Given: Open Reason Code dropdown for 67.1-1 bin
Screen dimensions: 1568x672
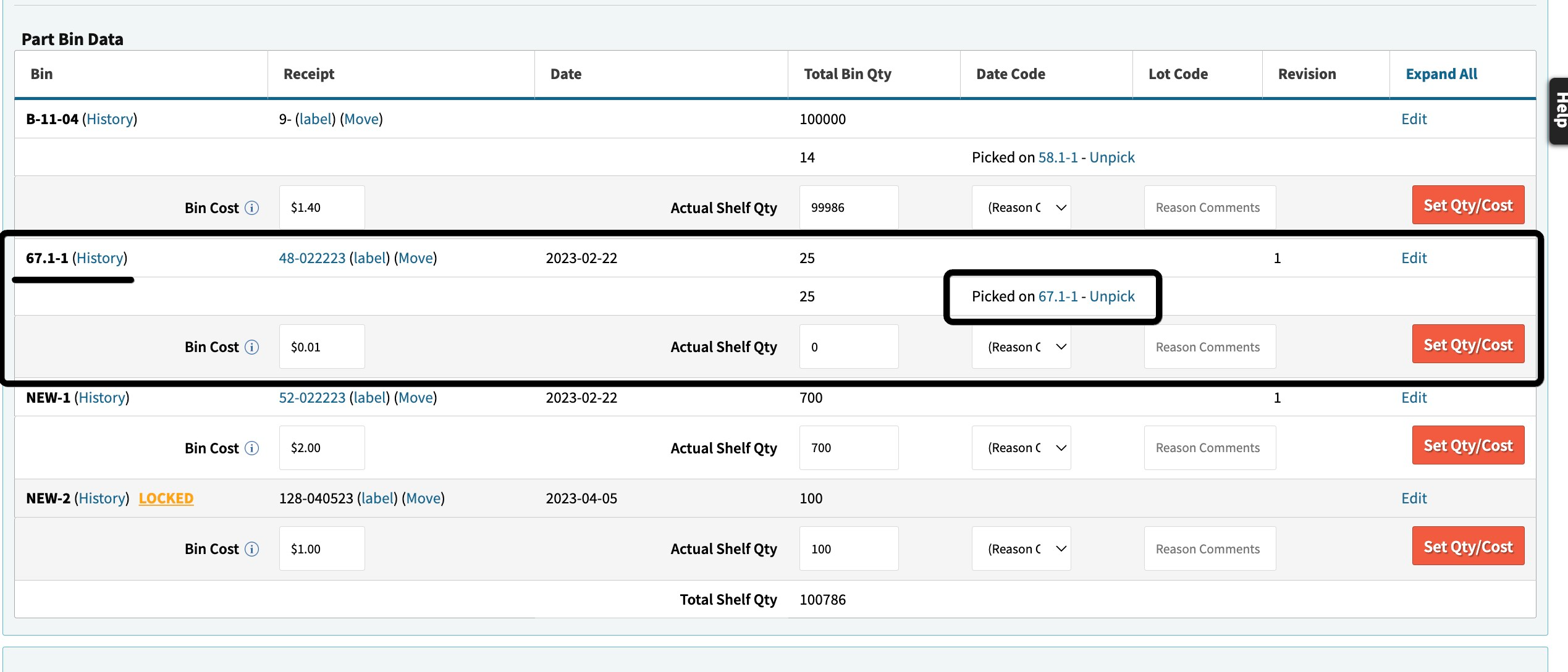Looking at the screenshot, I should pos(1021,347).
